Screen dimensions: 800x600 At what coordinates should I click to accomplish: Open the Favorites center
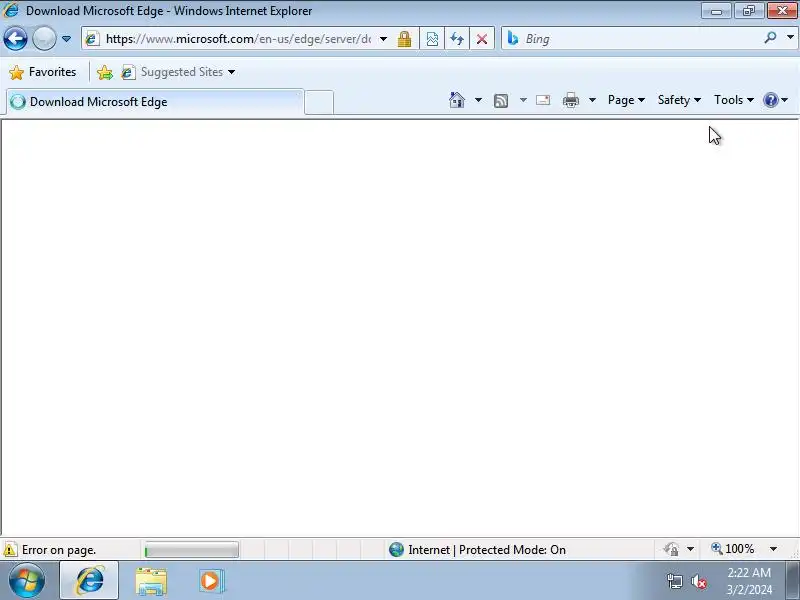[43, 72]
